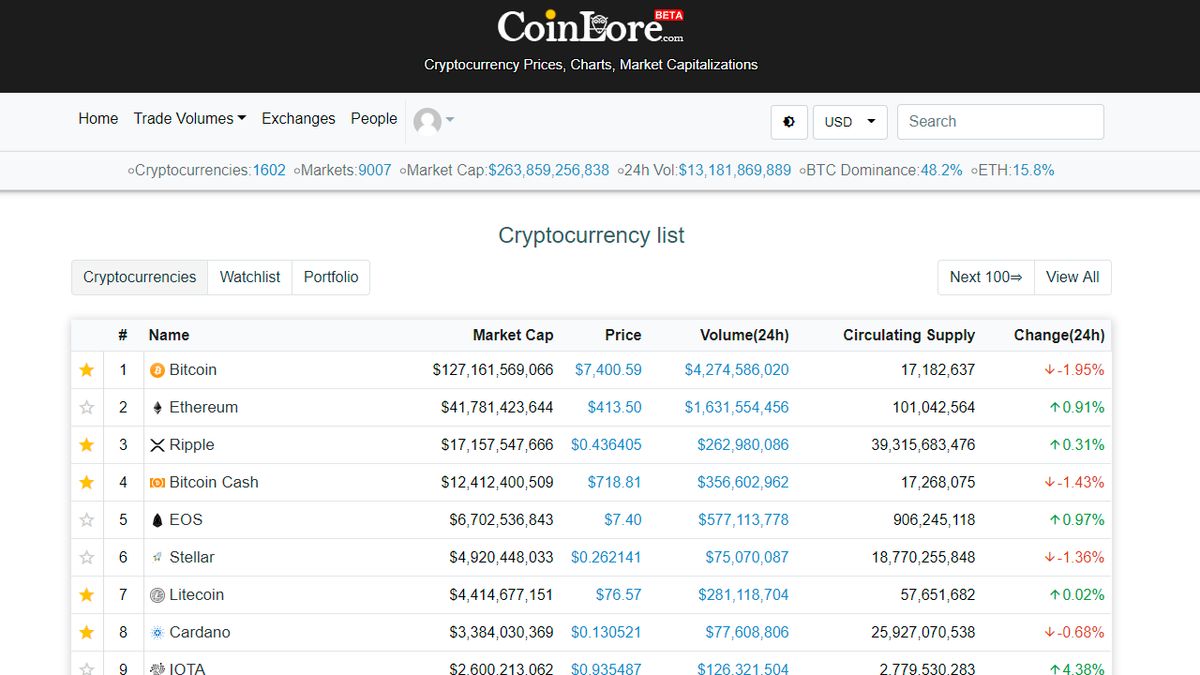
Task: Open Bitcoin price link $7,400.59
Action: coord(608,369)
